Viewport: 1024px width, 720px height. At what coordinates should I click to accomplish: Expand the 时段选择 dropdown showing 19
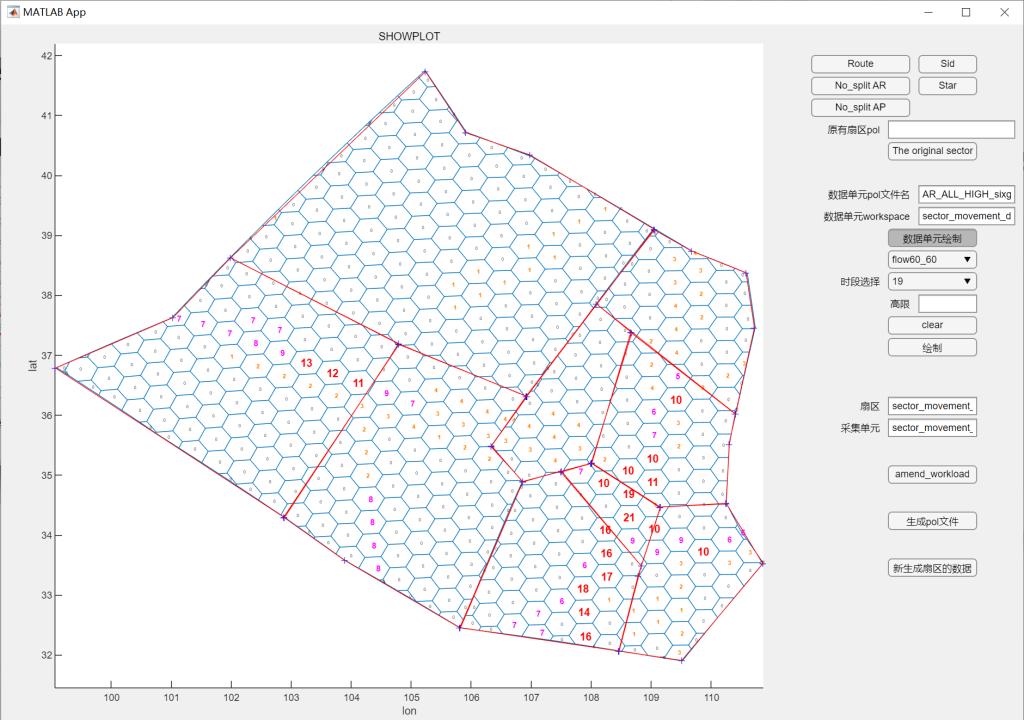click(x=932, y=282)
